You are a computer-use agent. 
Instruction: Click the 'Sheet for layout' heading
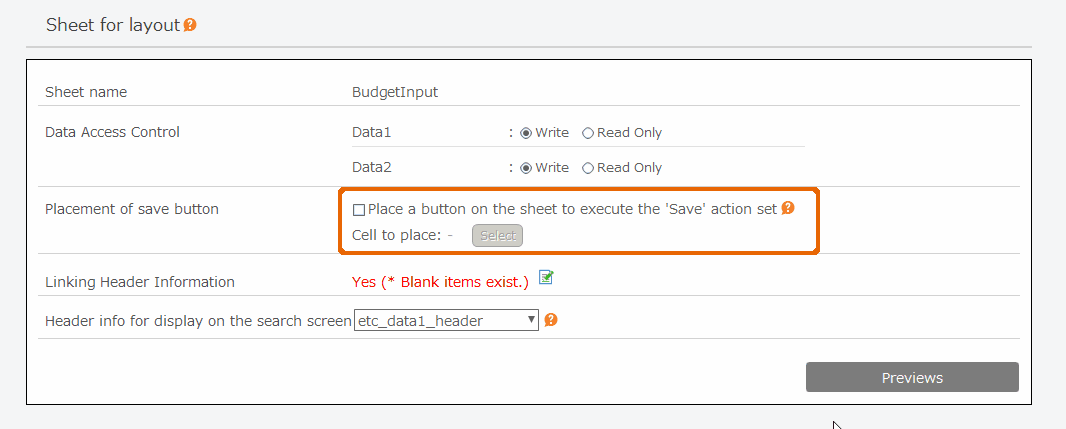coord(112,25)
